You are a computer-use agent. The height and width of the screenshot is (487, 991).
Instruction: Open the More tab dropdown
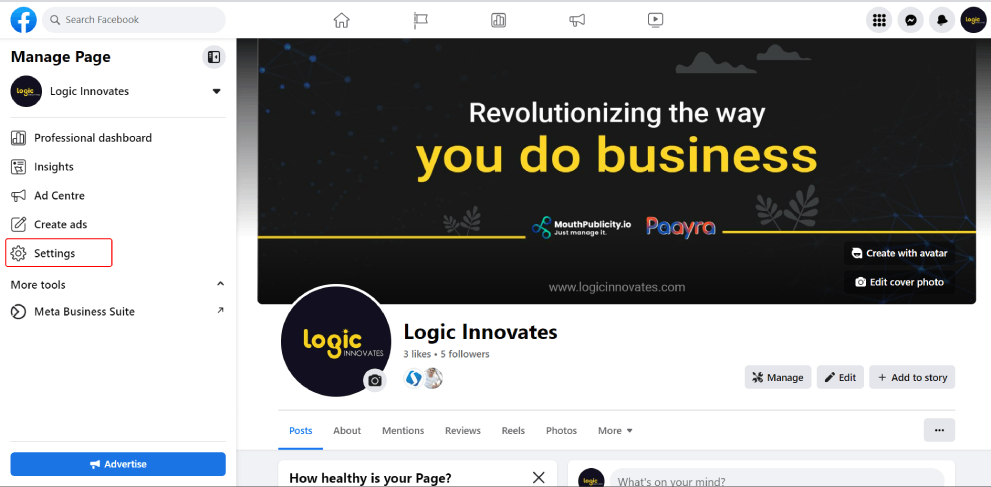click(615, 431)
